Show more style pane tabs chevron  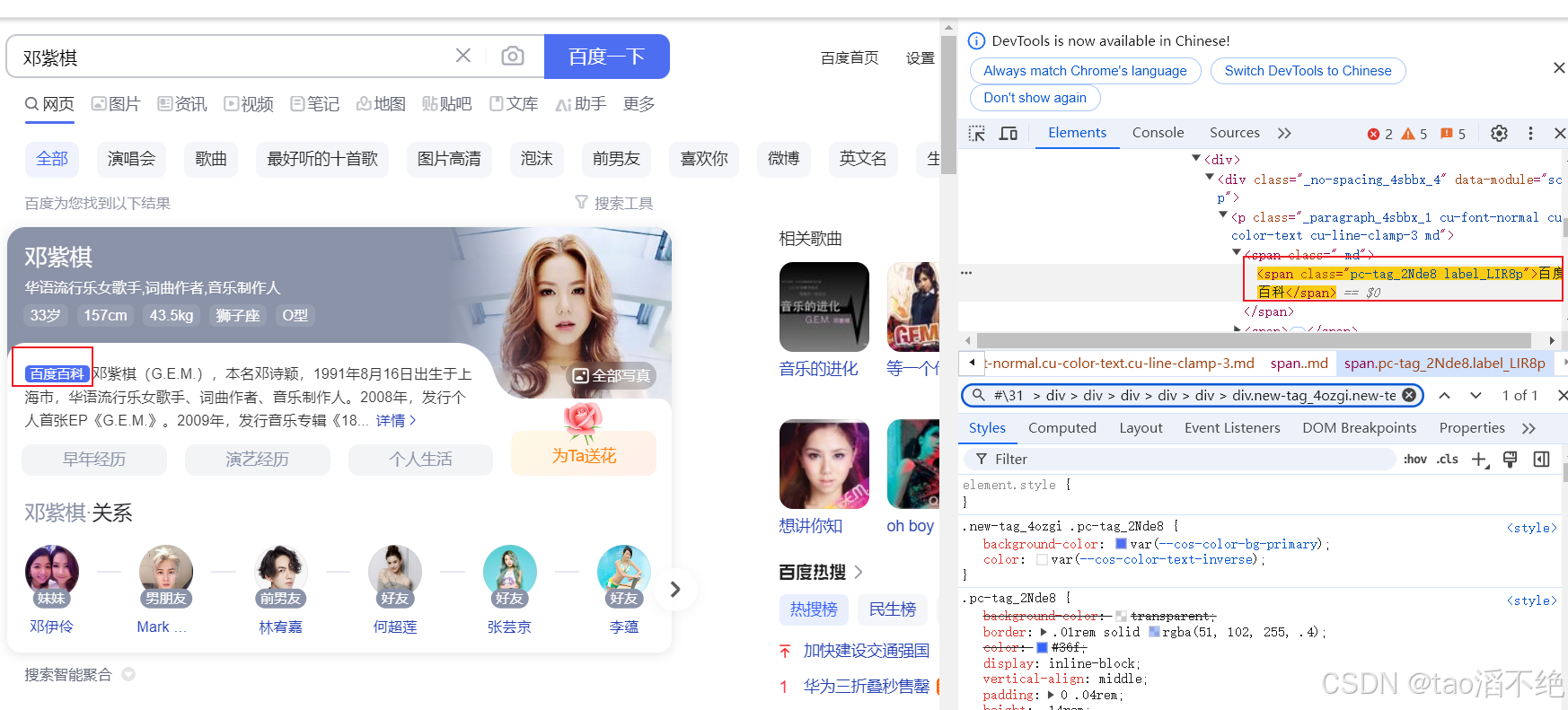click(x=1528, y=428)
